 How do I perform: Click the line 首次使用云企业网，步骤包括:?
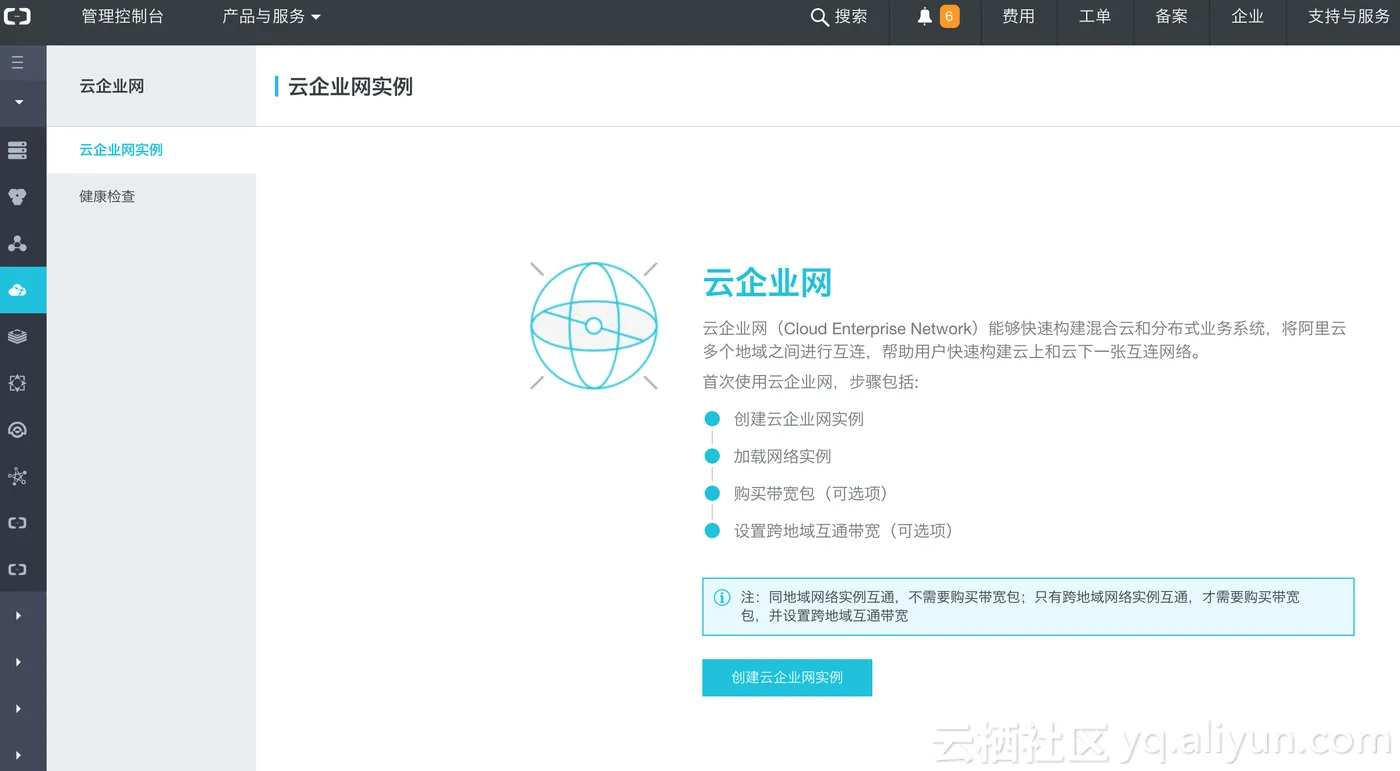coord(810,382)
